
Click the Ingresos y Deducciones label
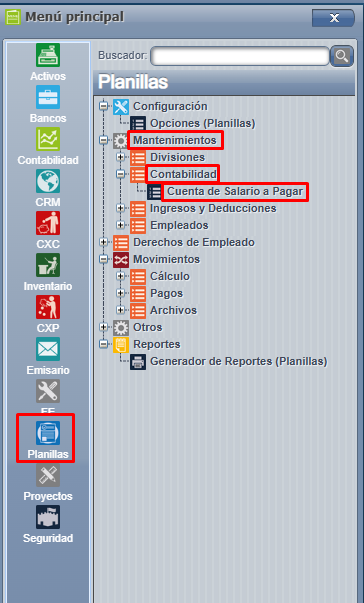[213, 208]
